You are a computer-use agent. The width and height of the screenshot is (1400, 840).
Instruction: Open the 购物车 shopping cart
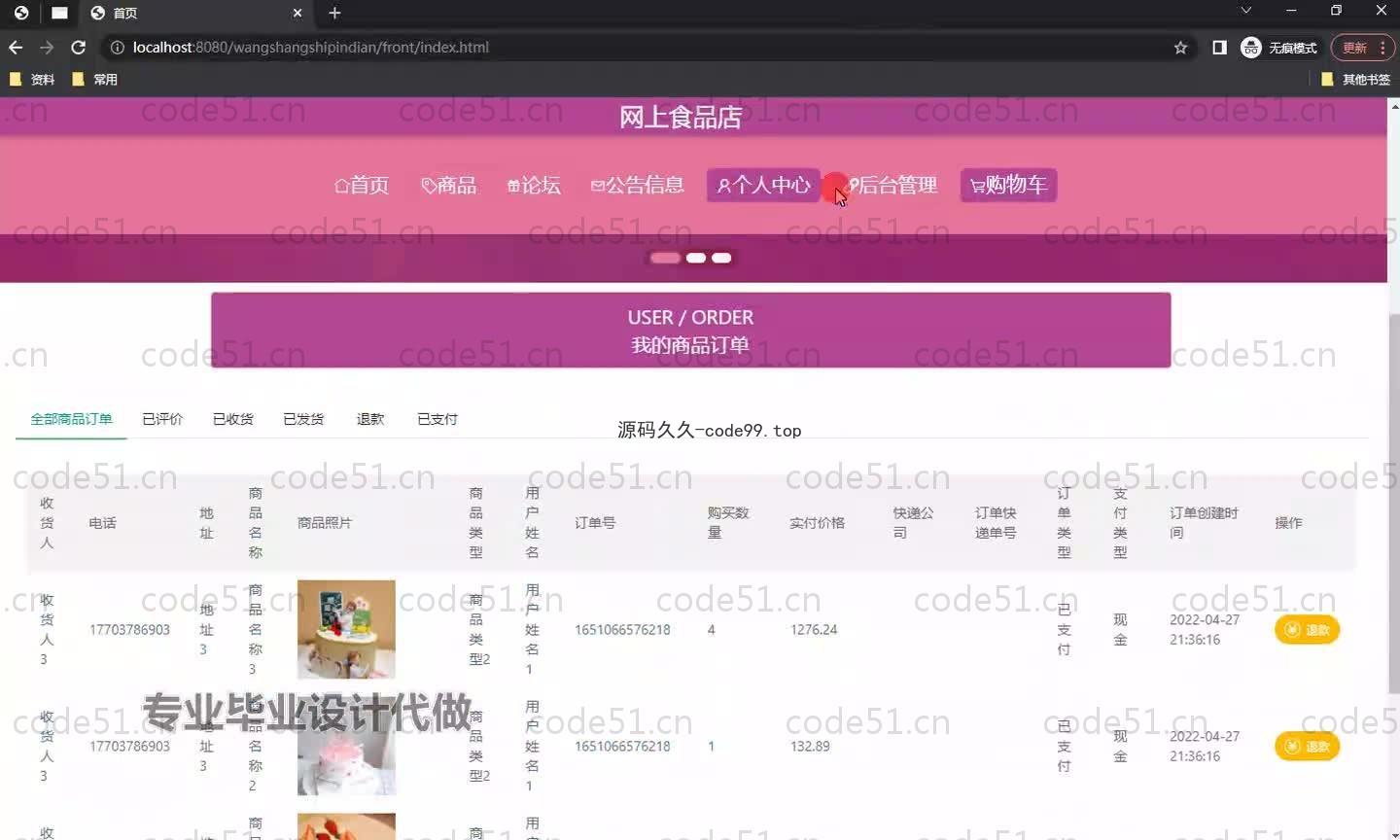click(x=1008, y=185)
